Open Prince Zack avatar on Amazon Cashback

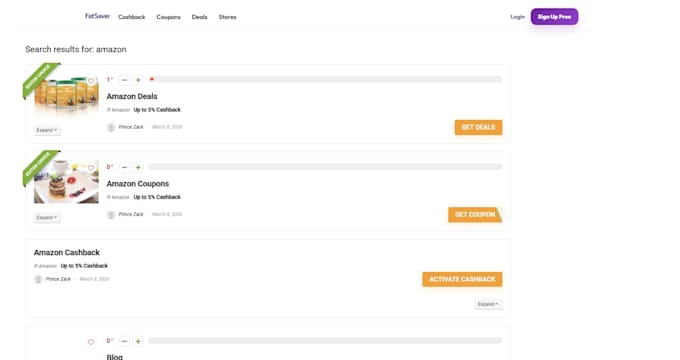(x=38, y=279)
